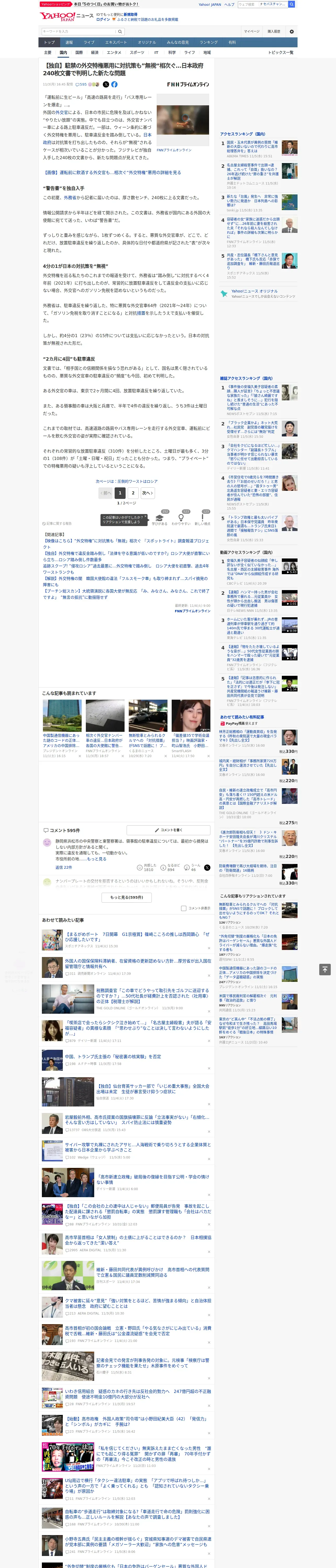The width and height of the screenshot is (336, 1568).
Task: Share article on X icon
Action: (106, 85)
